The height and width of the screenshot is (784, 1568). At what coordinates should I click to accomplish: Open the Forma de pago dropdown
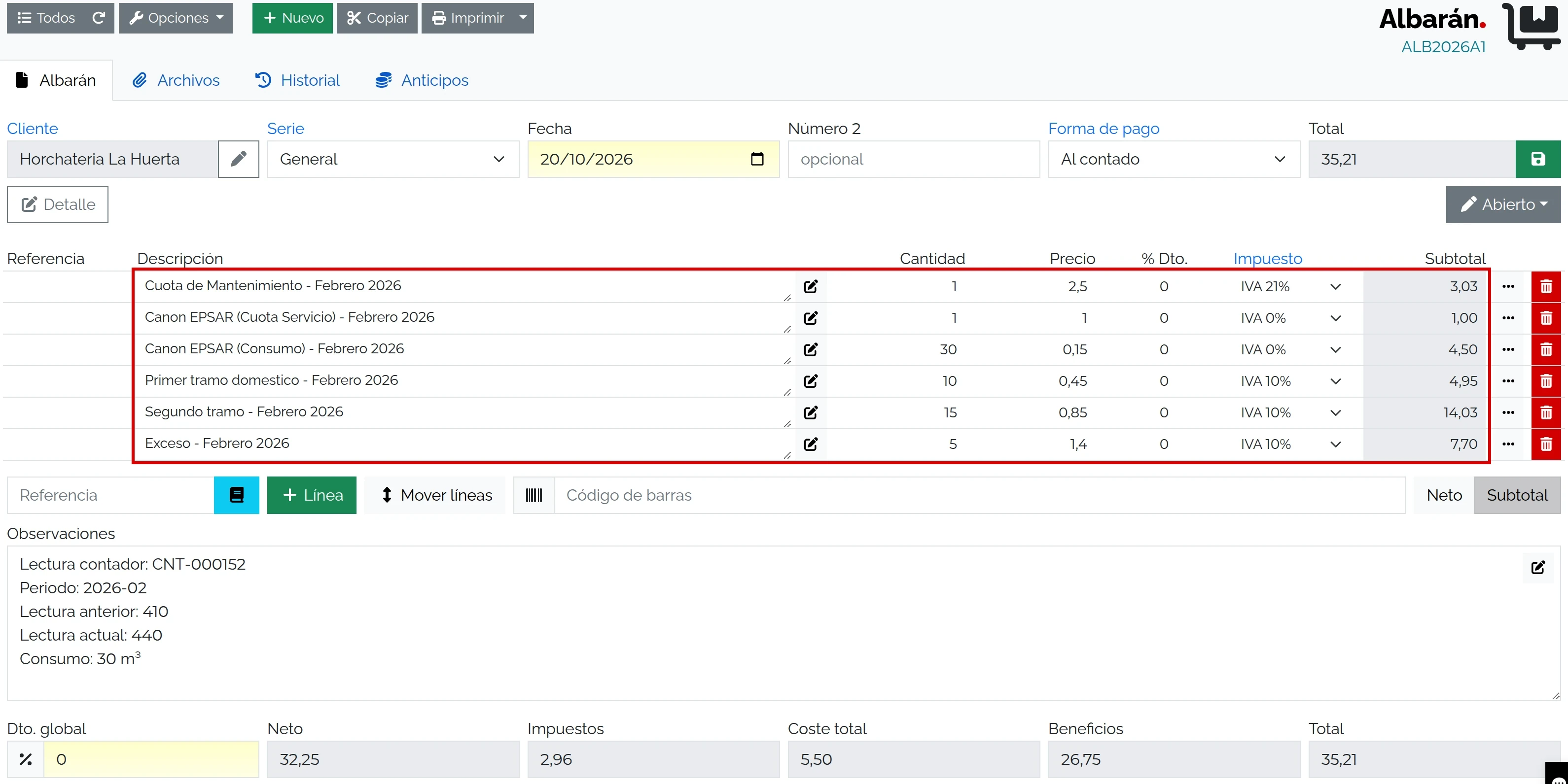[x=1174, y=159]
